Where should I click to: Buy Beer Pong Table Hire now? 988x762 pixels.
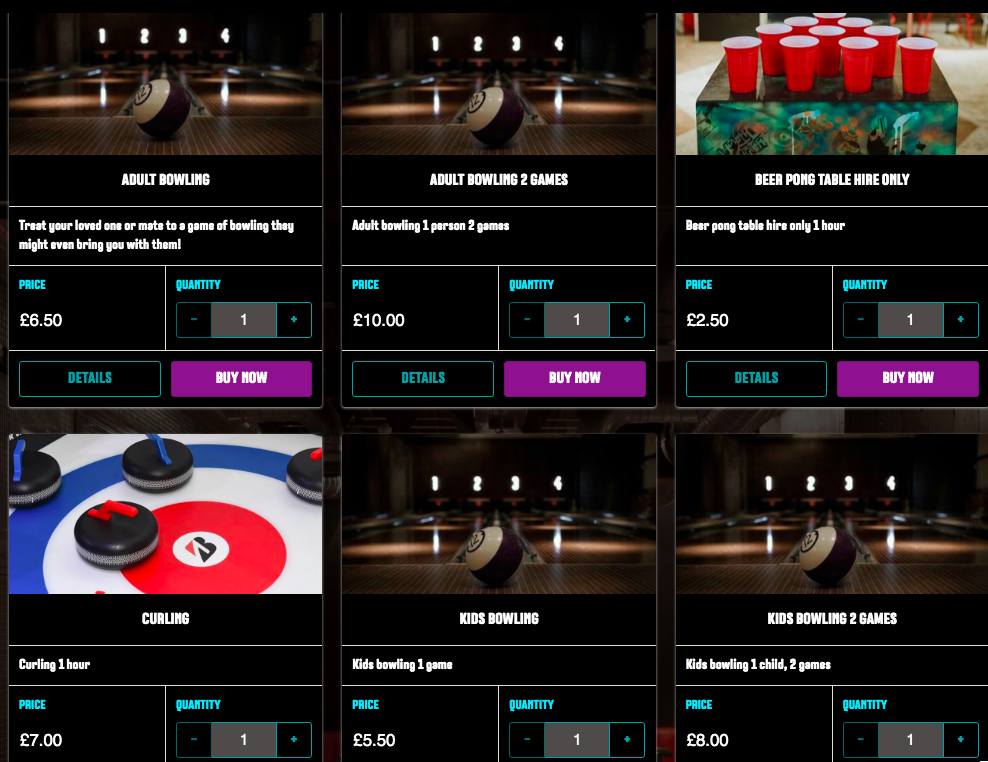pyautogui.click(x=908, y=378)
